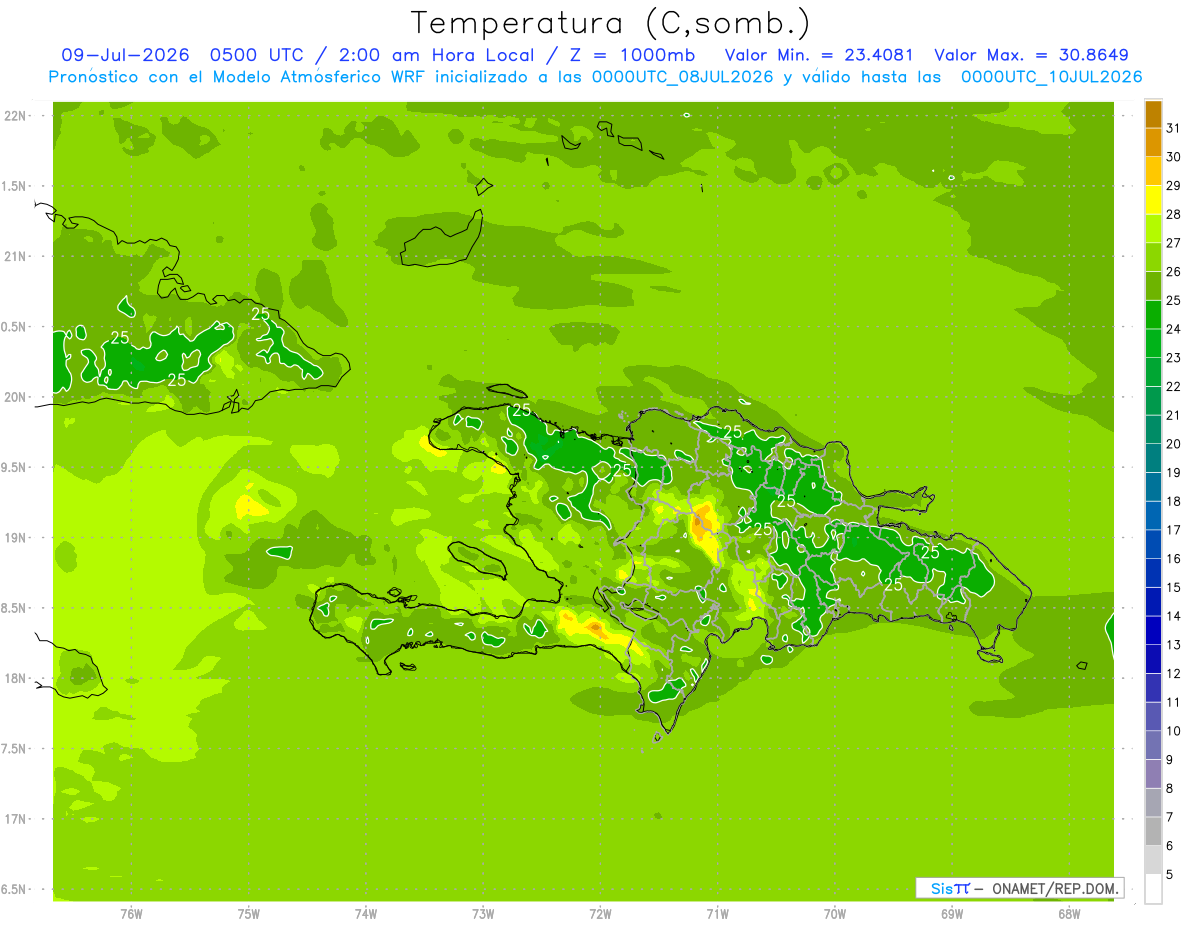Click the 1.5N latitude tick label
Viewport: 1200px width, 927px height.
coord(14,186)
